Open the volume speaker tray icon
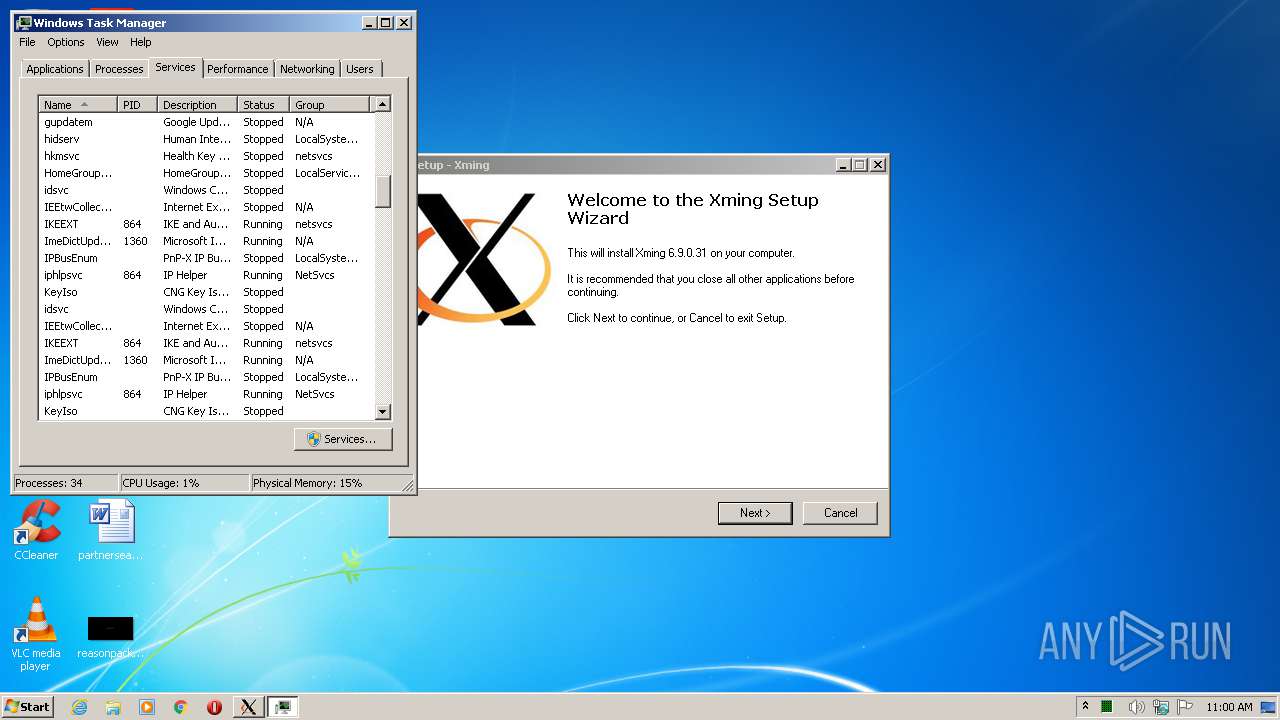The width and height of the screenshot is (1280, 720). [1136, 707]
